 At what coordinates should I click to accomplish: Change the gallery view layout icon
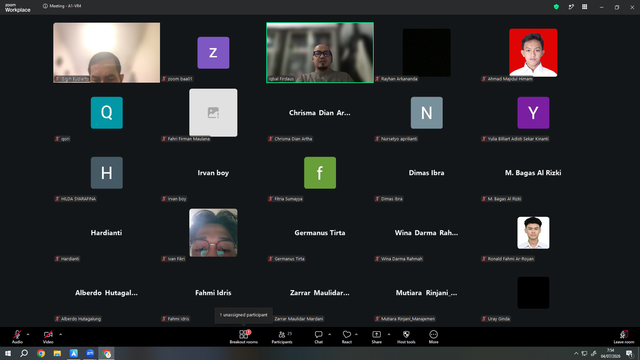584,7
